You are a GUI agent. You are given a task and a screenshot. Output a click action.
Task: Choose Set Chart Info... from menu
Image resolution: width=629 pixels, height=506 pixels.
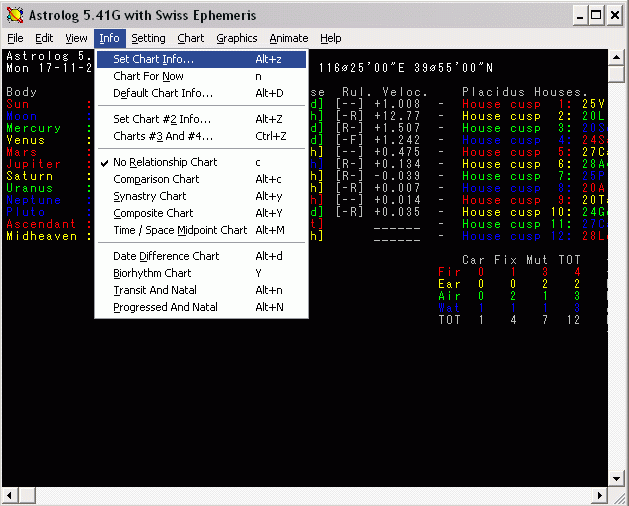click(x=201, y=59)
